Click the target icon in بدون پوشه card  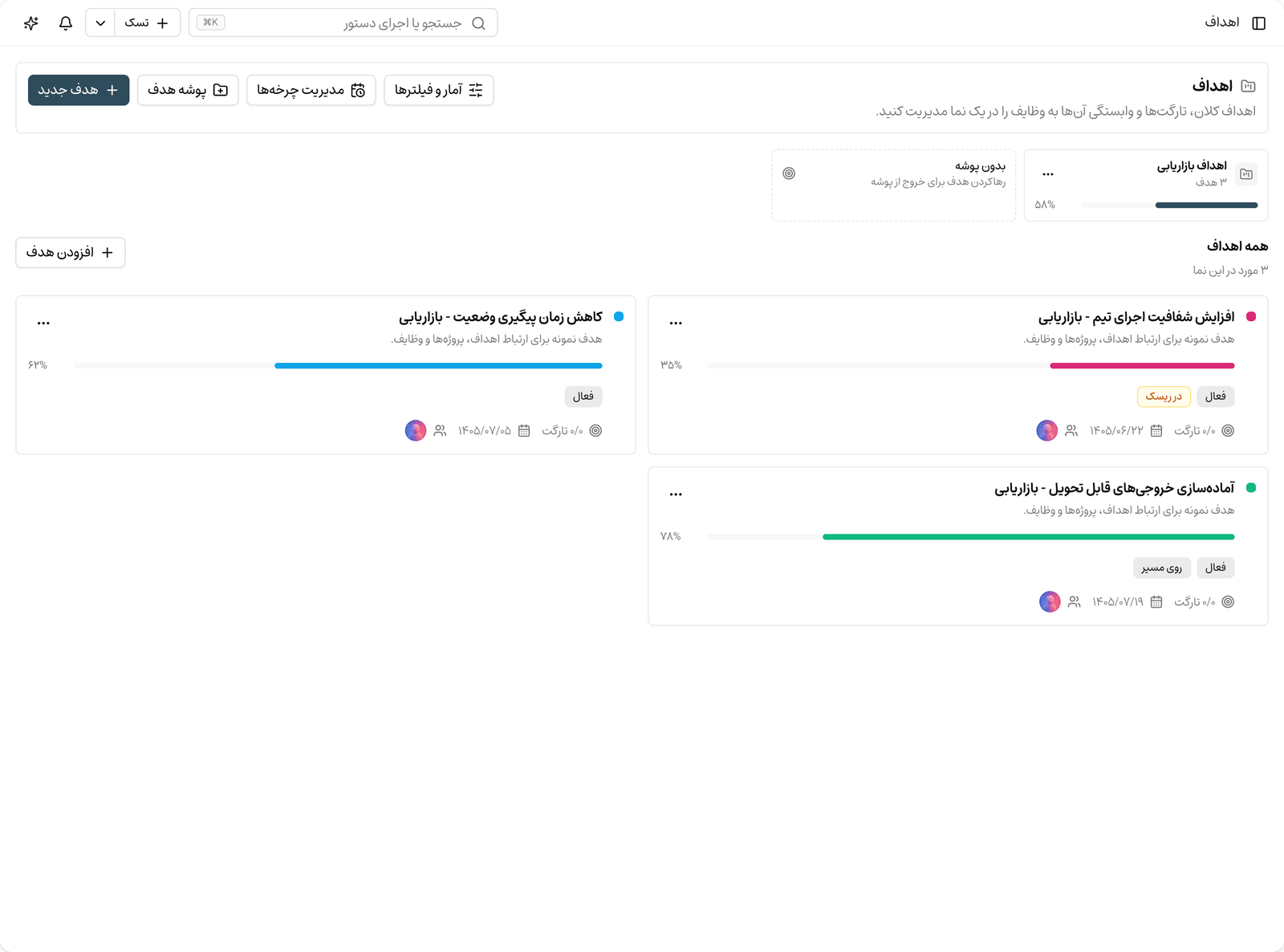pyautogui.click(x=789, y=173)
